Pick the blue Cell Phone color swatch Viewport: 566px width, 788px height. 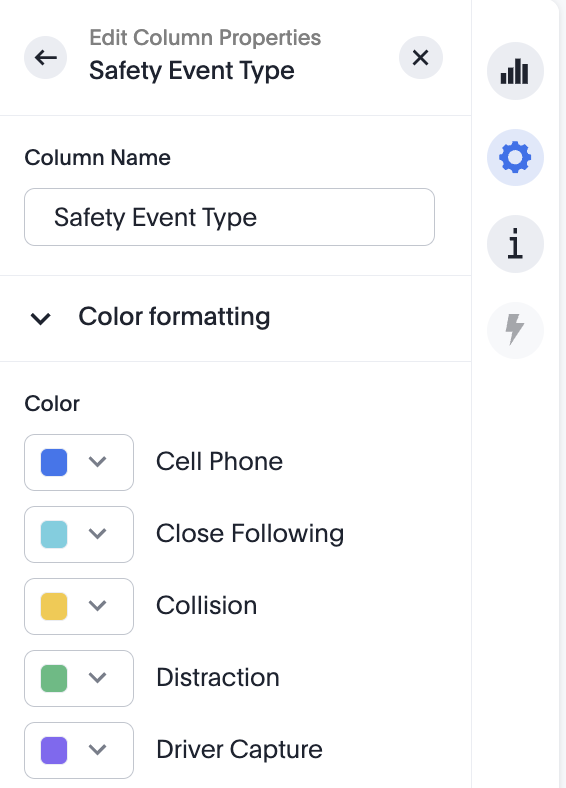[54, 462]
